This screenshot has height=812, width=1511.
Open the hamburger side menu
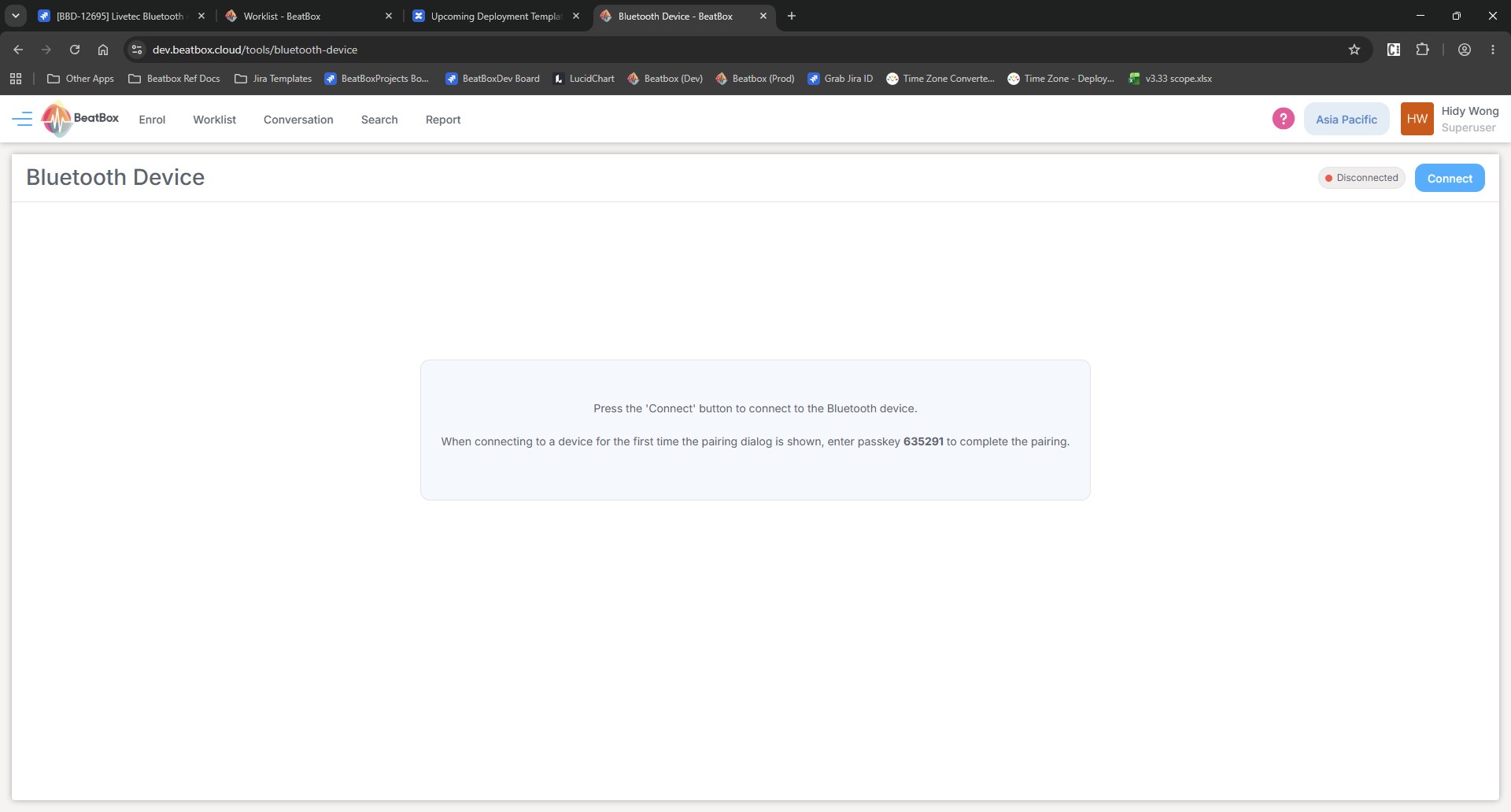coord(22,120)
